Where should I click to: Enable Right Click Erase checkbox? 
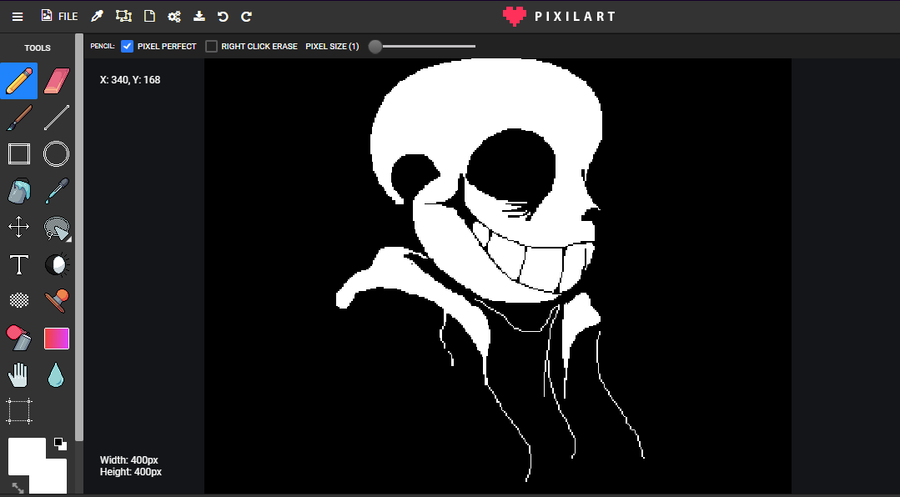[x=211, y=46]
